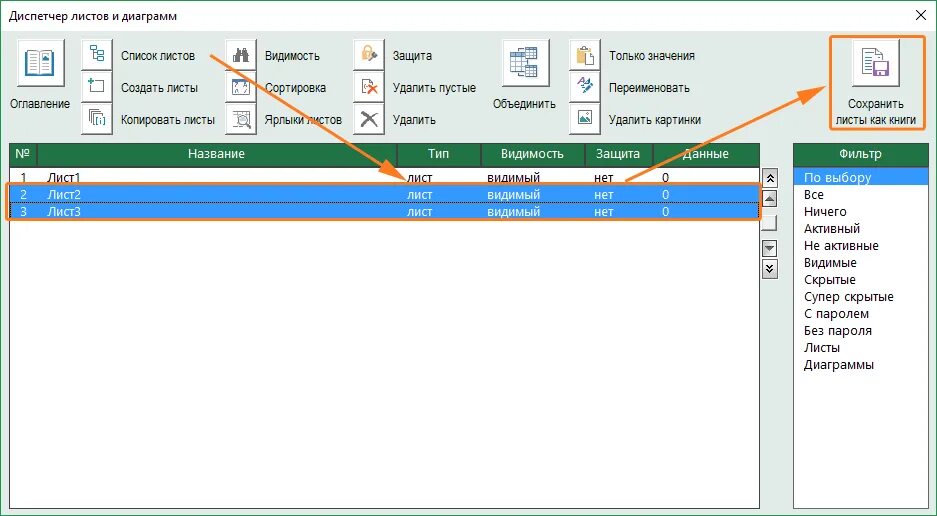Click the Ярлыки листов label
The width and height of the screenshot is (937, 516).
(x=303, y=120)
